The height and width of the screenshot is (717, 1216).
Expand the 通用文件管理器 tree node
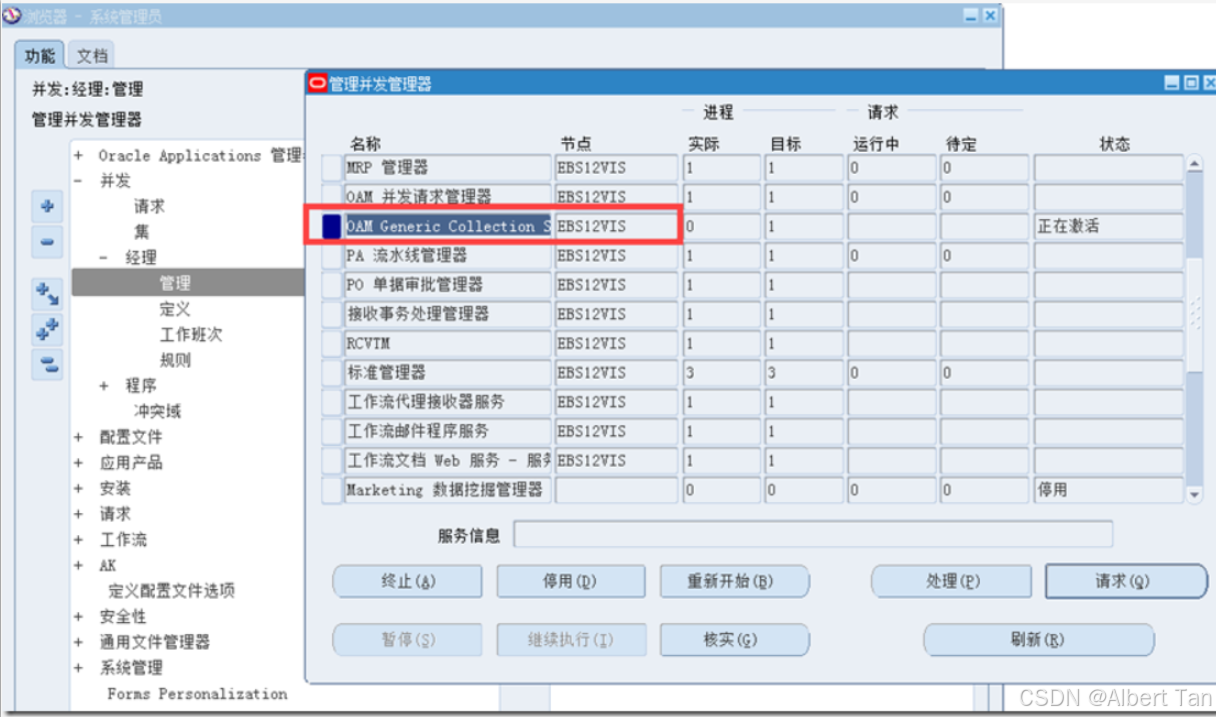[78, 642]
